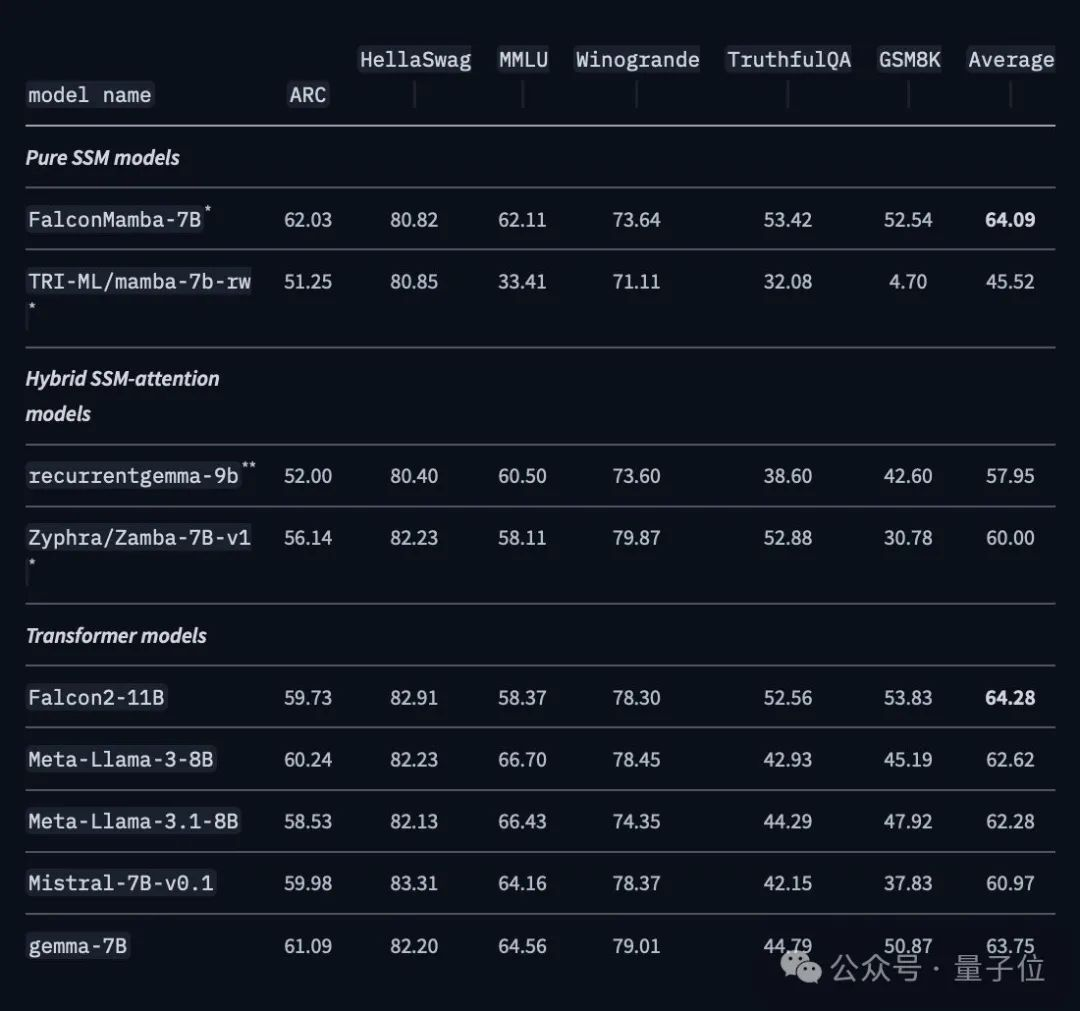The width and height of the screenshot is (1080, 1011).
Task: Click FalconMamba-7B GSM8K score 52.54
Action: pos(908,220)
